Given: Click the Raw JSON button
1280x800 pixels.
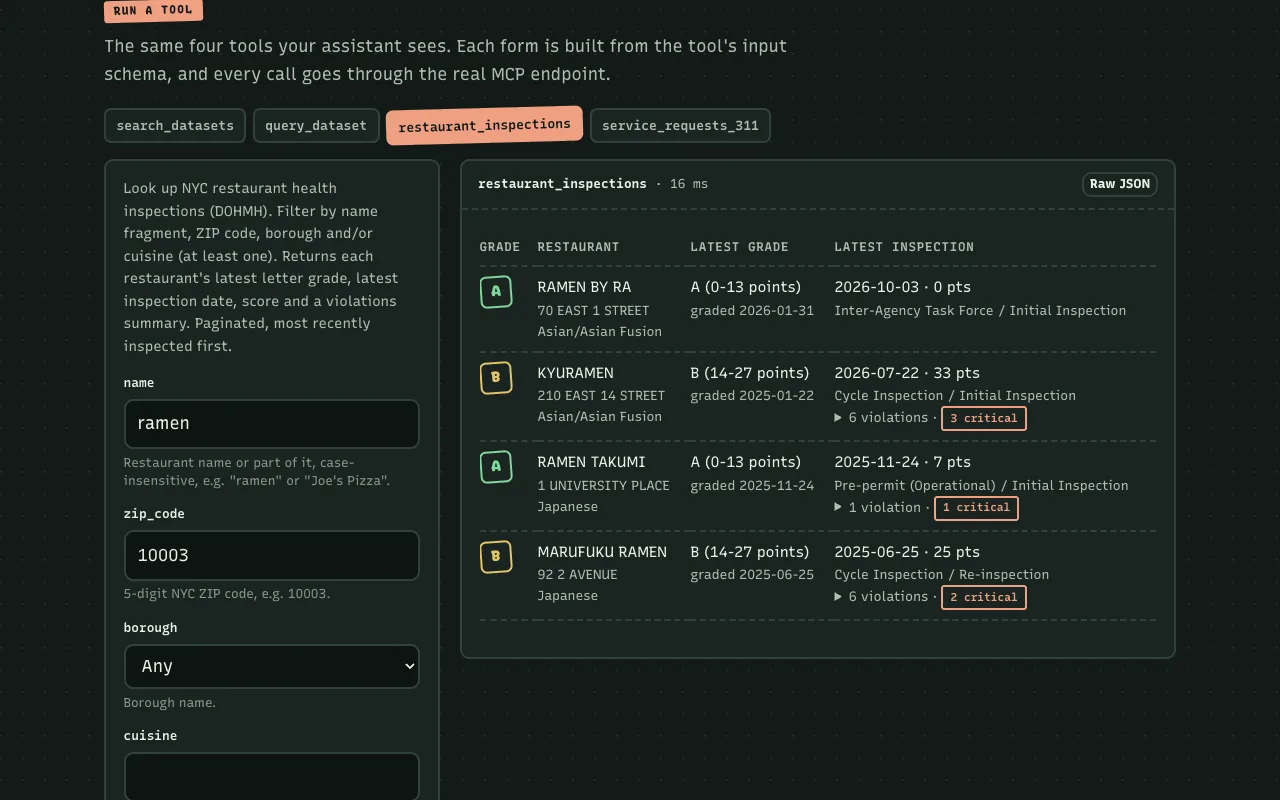Looking at the screenshot, I should pyautogui.click(x=1120, y=184).
